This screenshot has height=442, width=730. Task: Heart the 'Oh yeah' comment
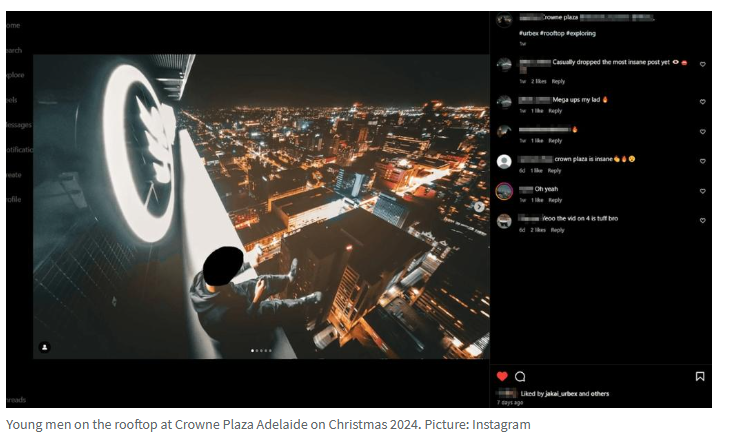(x=702, y=190)
